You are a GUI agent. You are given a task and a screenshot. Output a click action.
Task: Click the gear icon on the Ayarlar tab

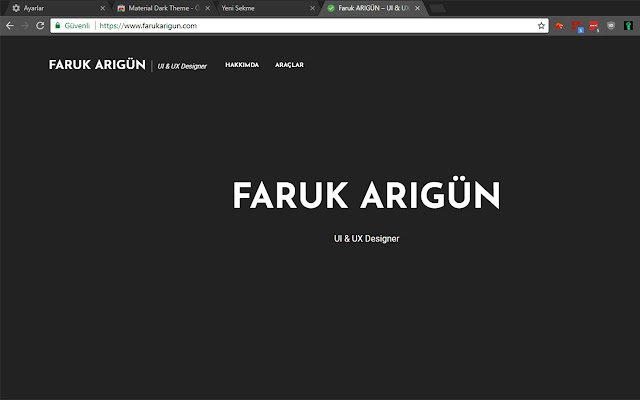click(x=16, y=8)
